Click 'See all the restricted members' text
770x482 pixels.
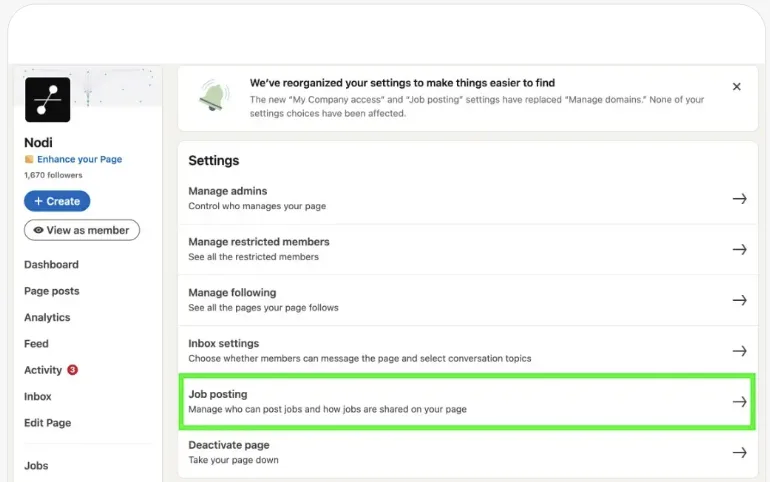click(253, 257)
